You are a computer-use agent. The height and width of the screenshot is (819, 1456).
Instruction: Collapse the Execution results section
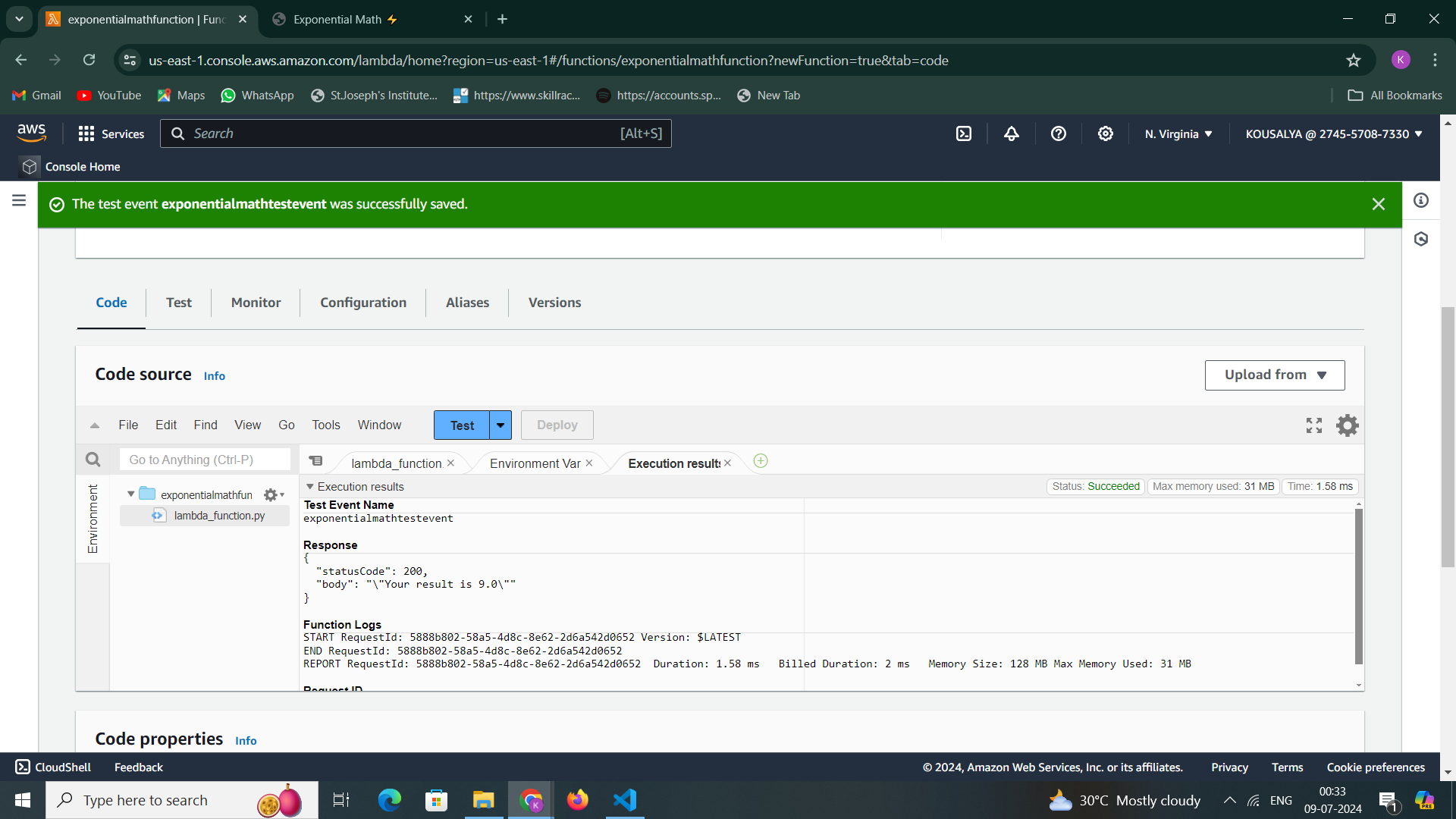309,487
